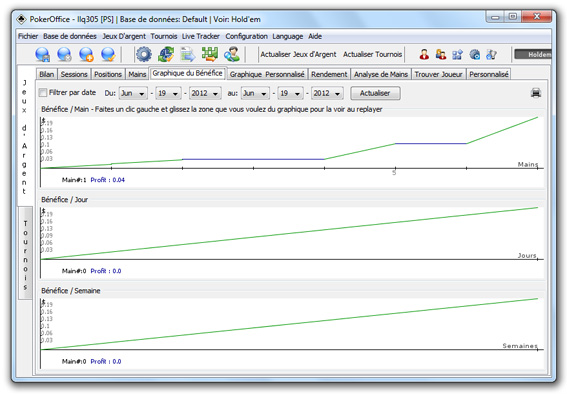The width and height of the screenshot is (567, 394).
Task: Open the end year 2012 dropdown
Action: tap(327, 93)
